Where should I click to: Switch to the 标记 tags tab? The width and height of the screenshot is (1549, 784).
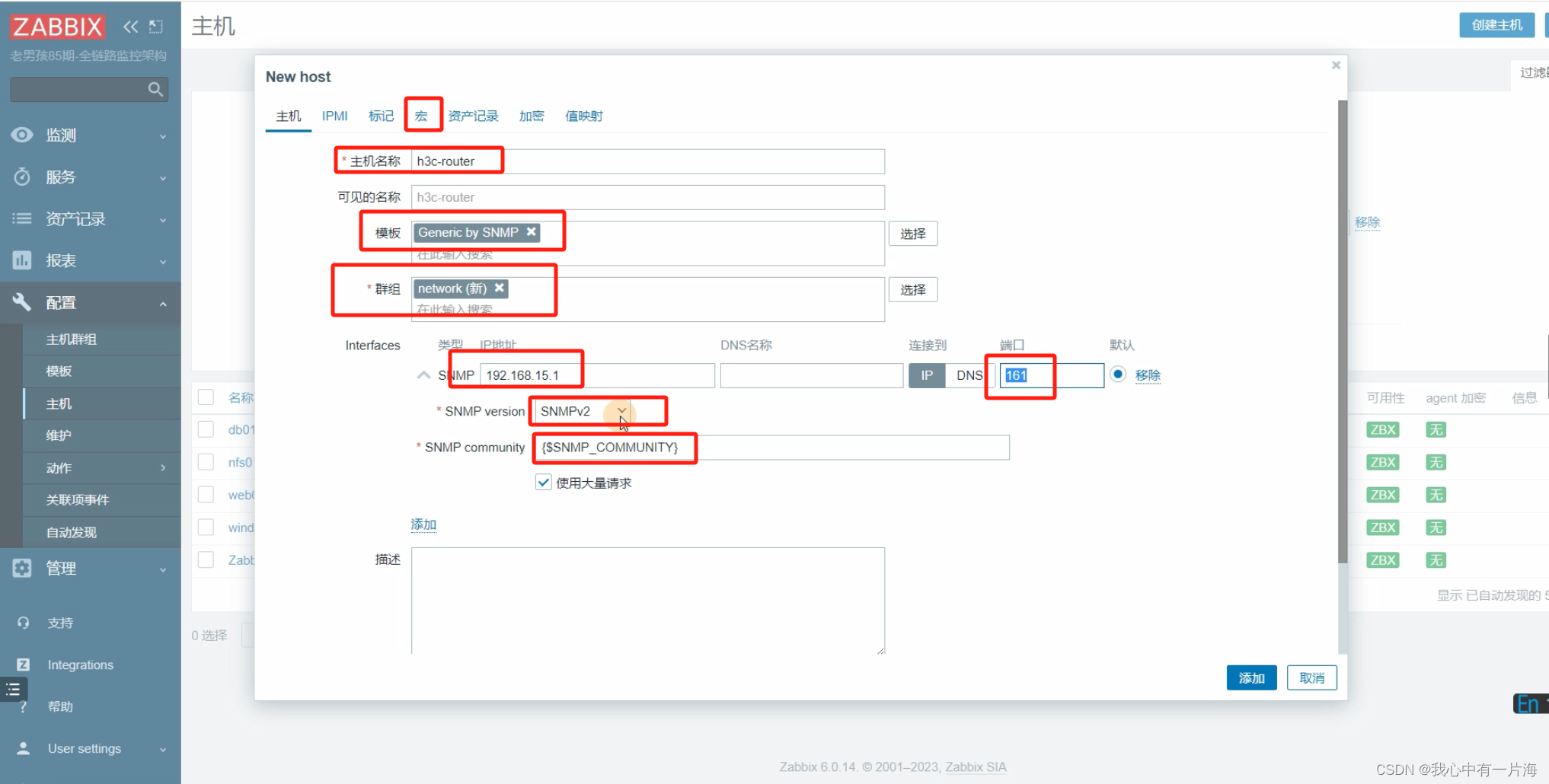point(381,116)
